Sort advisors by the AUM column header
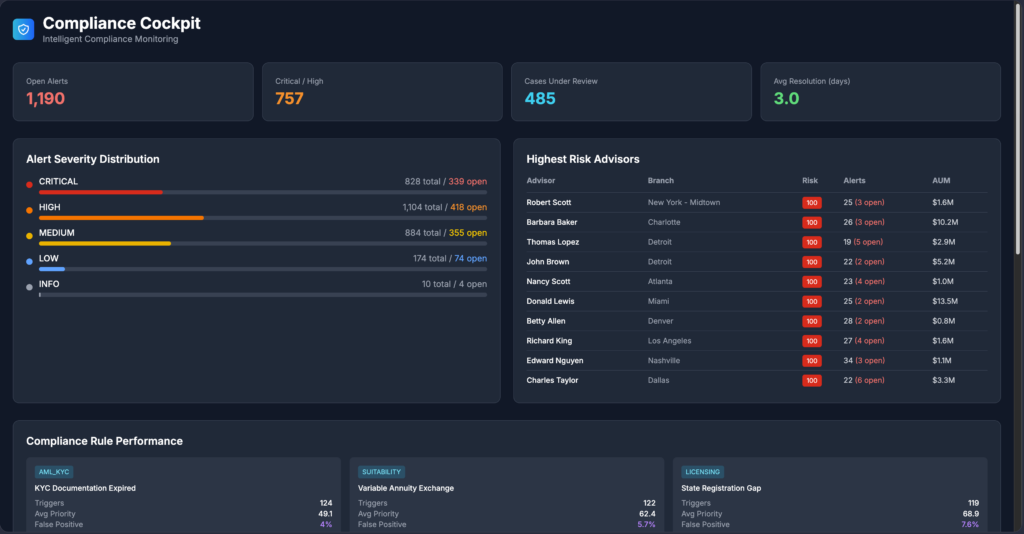The image size is (1024, 534). pyautogui.click(x=941, y=181)
